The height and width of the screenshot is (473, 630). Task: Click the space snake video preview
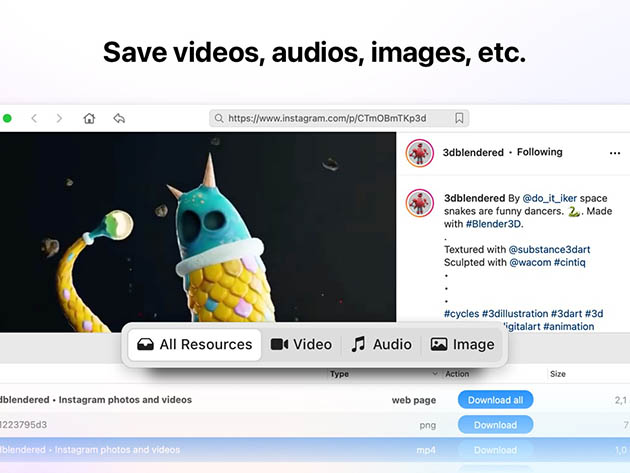click(x=198, y=231)
